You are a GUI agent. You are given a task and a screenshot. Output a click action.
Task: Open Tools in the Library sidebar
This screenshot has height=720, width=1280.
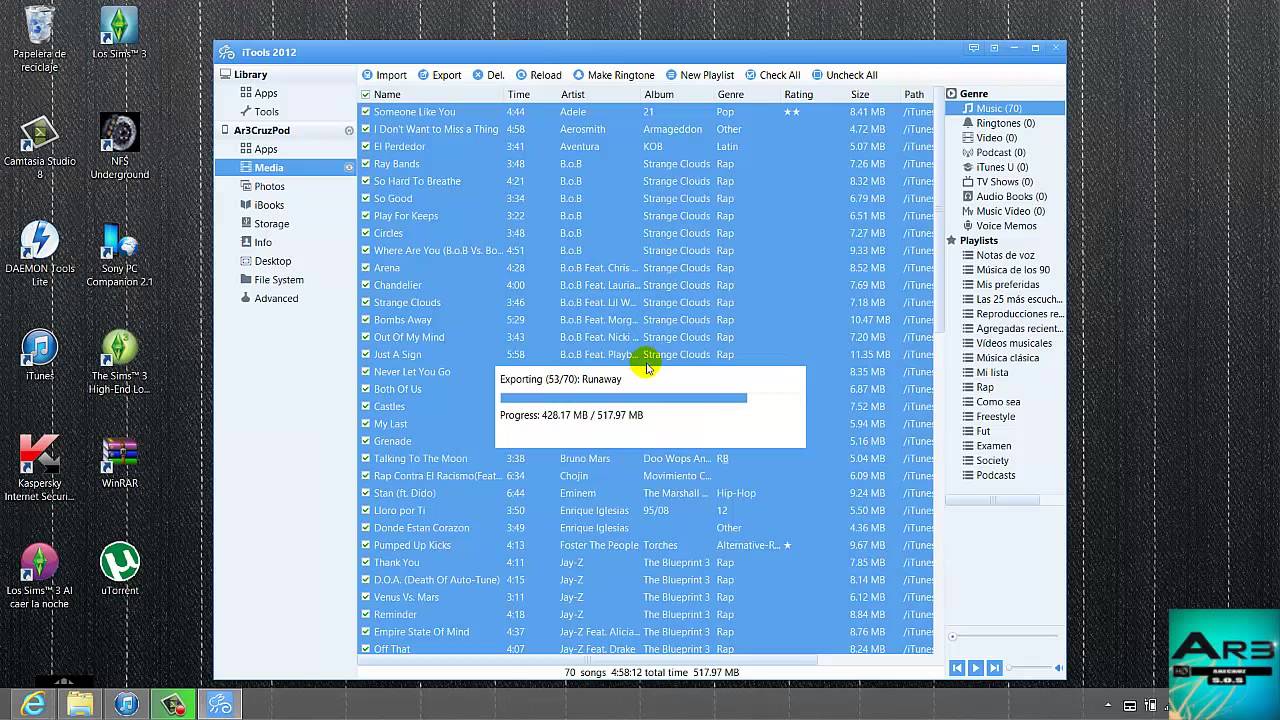click(x=259, y=112)
